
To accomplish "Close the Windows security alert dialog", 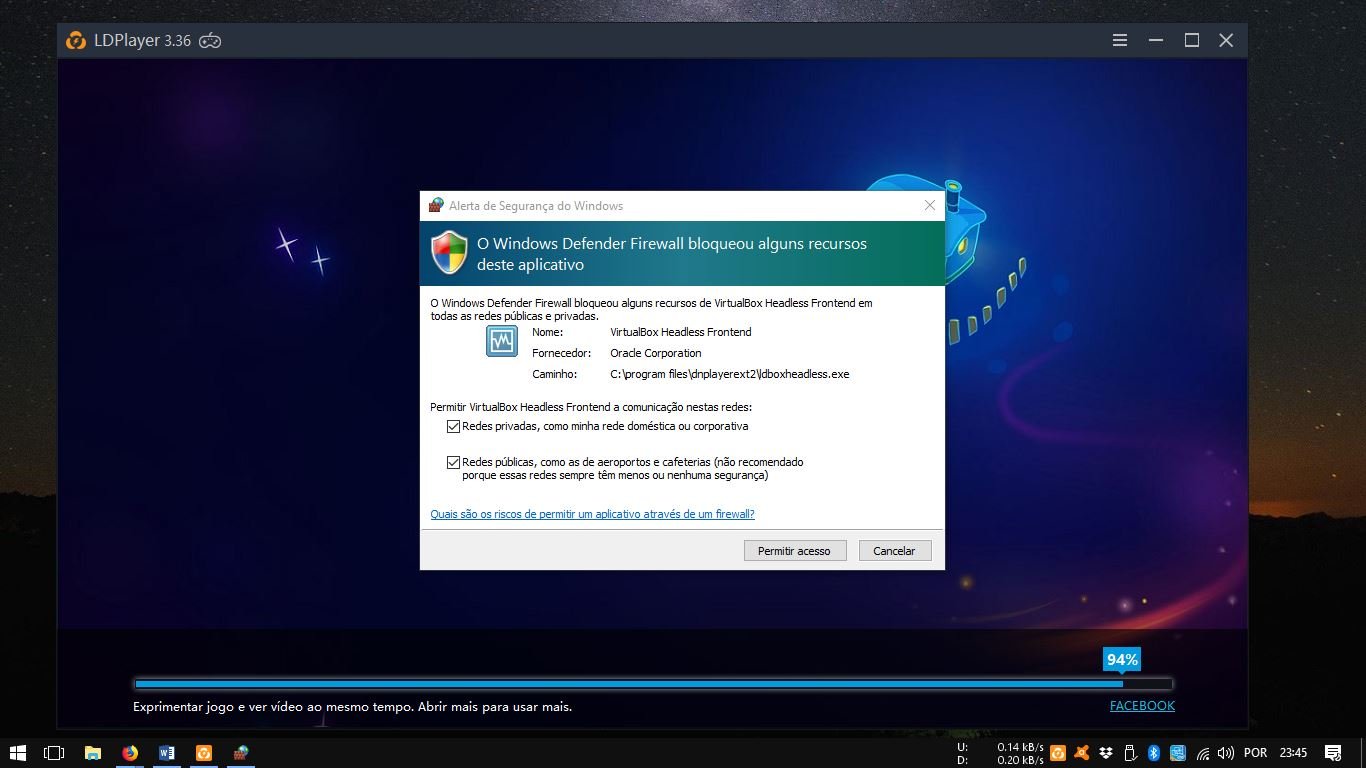I will point(929,205).
